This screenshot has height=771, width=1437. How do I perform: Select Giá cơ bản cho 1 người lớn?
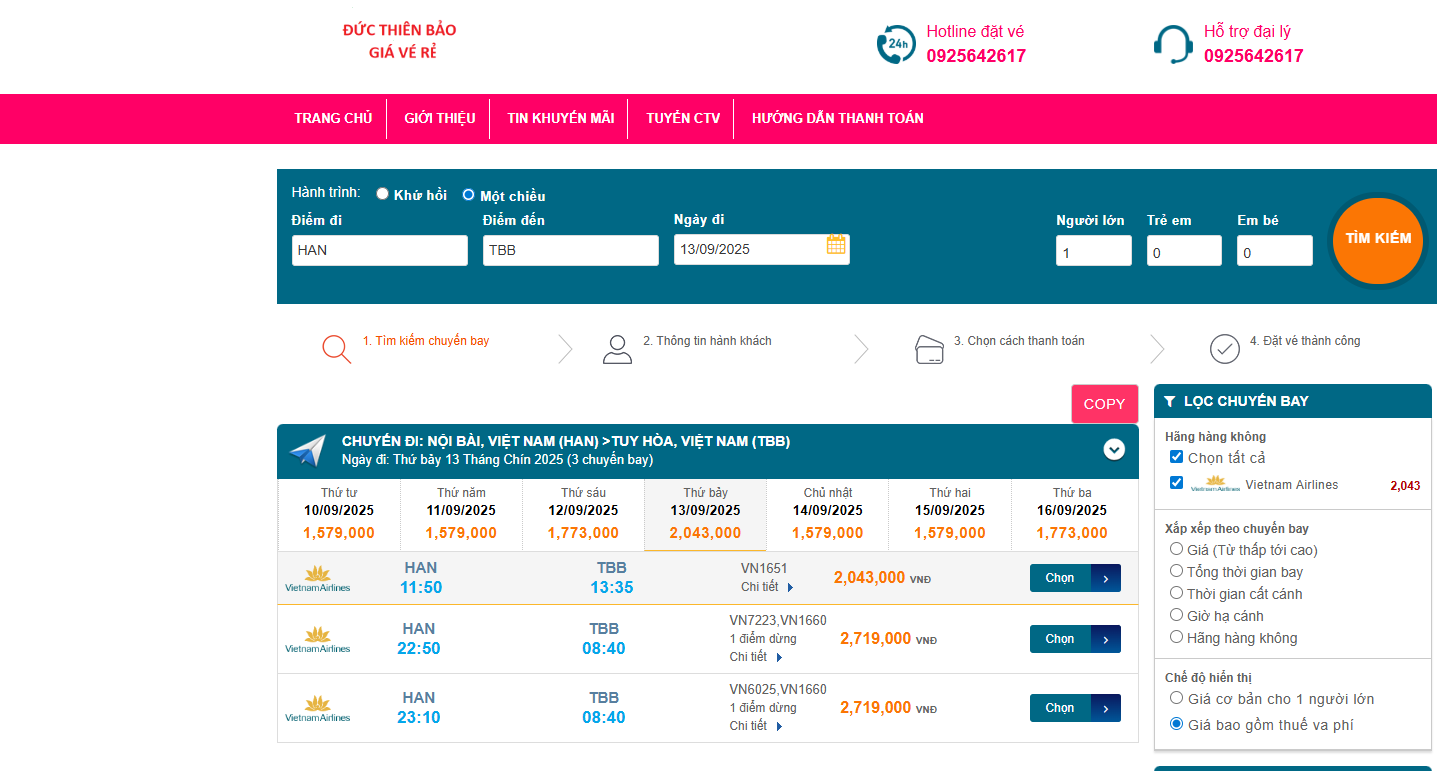[1176, 698]
